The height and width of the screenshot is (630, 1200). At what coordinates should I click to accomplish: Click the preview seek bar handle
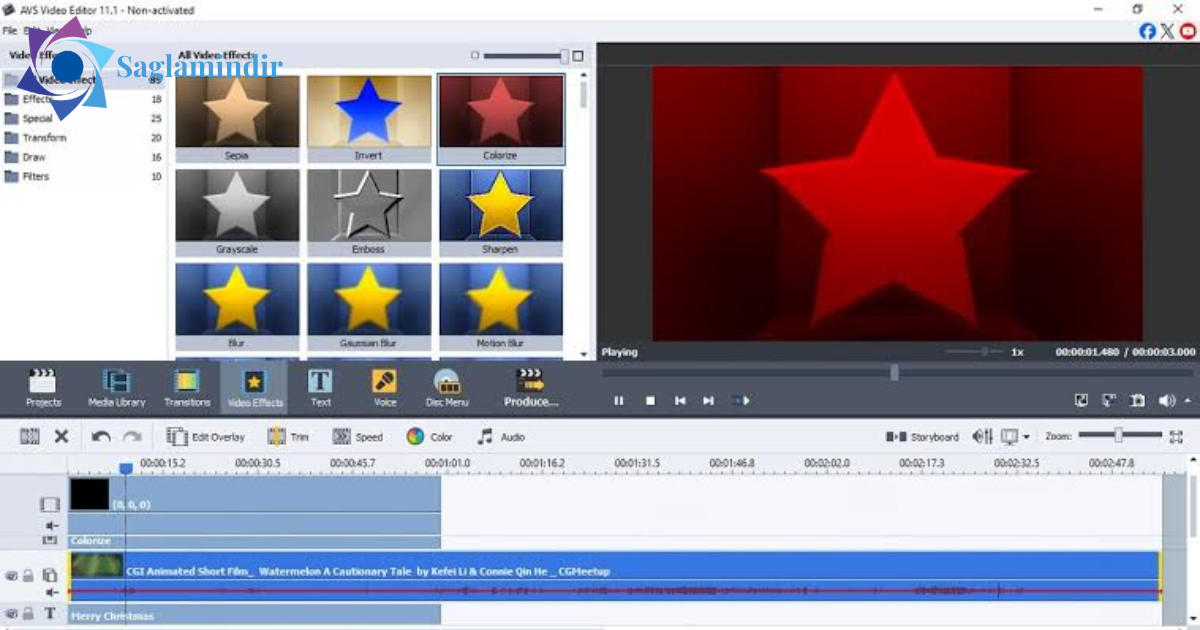point(894,372)
